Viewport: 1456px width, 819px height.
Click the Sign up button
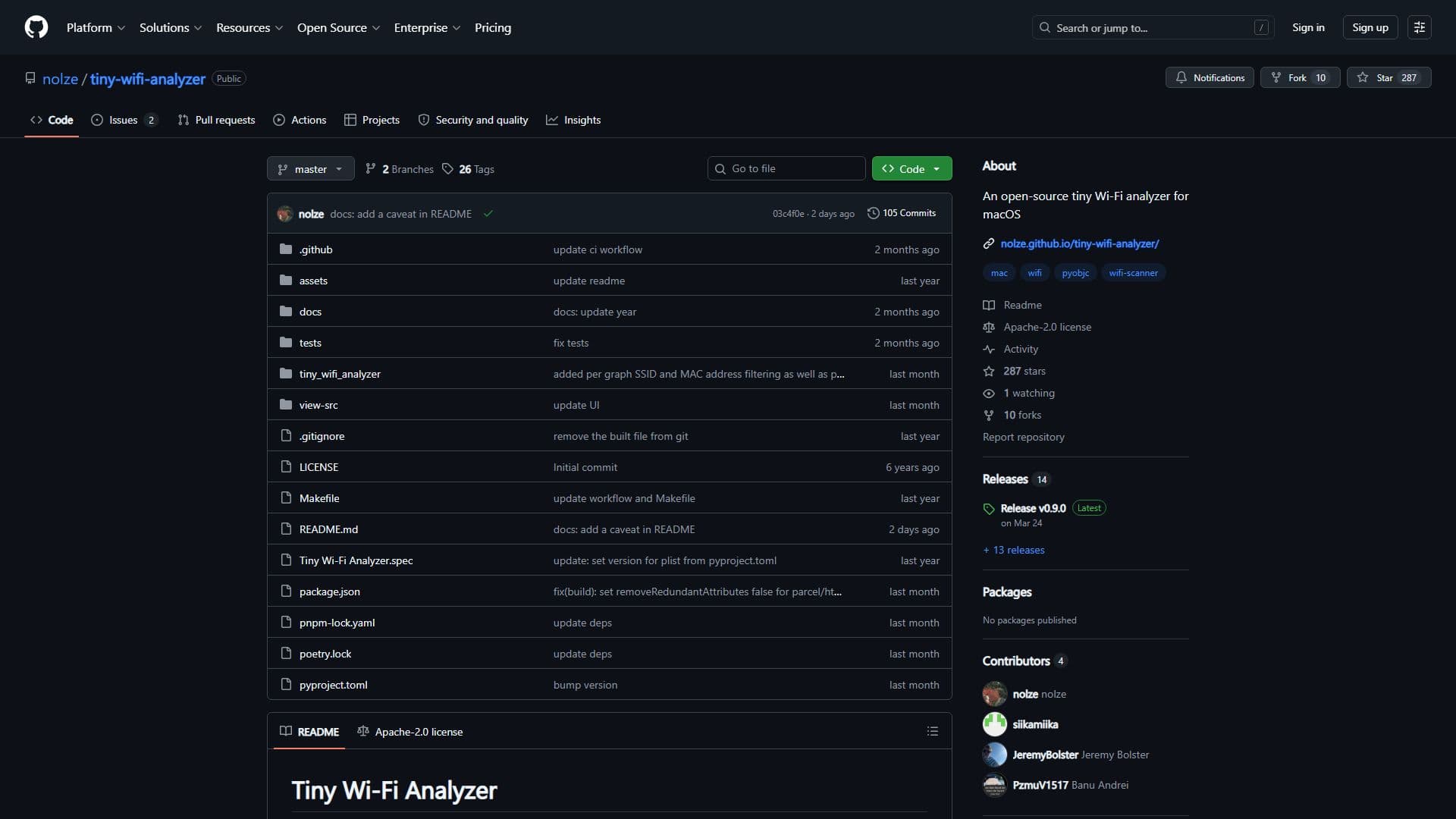tap(1370, 27)
